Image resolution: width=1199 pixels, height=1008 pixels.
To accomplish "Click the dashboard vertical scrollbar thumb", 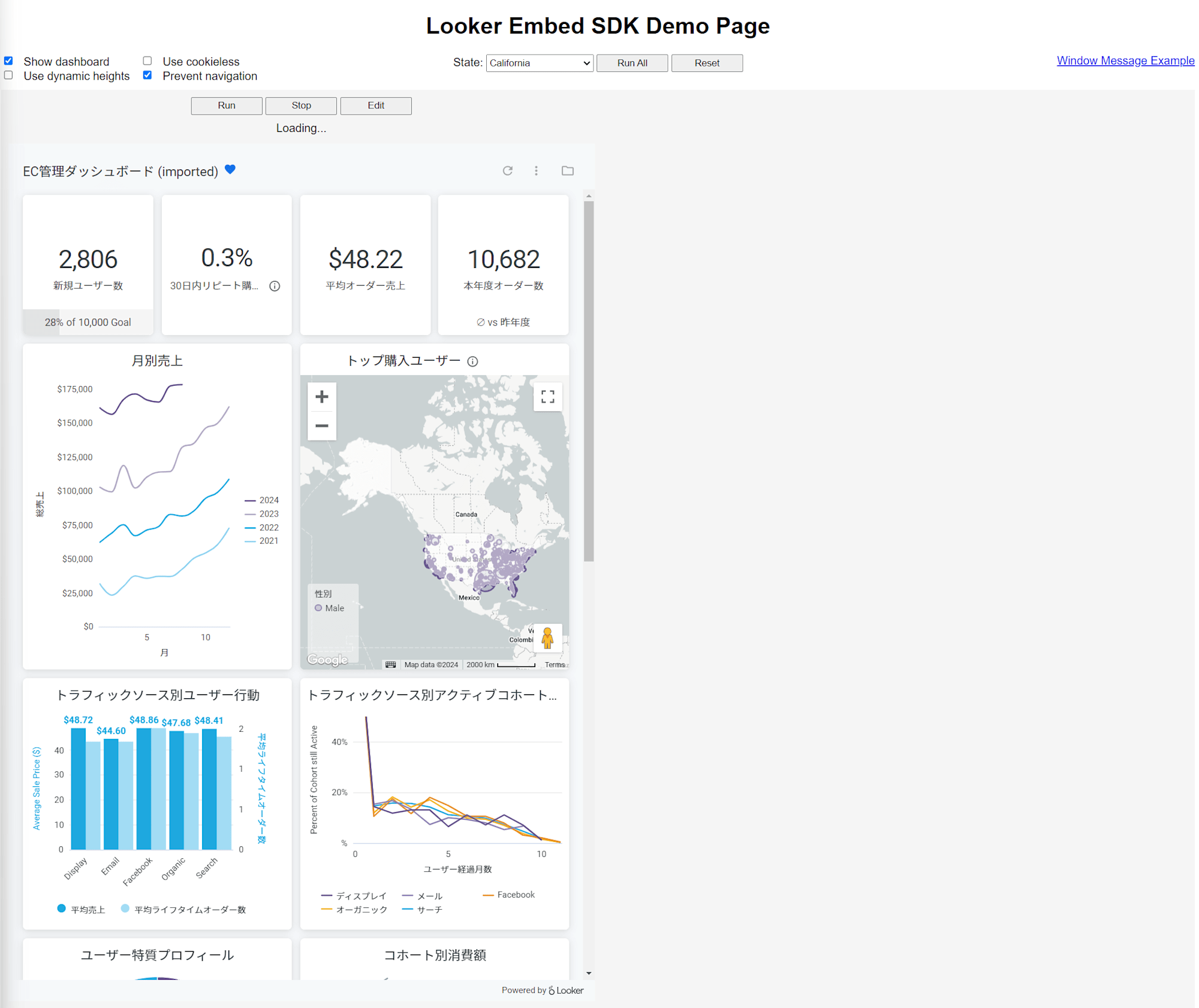I will [590, 382].
